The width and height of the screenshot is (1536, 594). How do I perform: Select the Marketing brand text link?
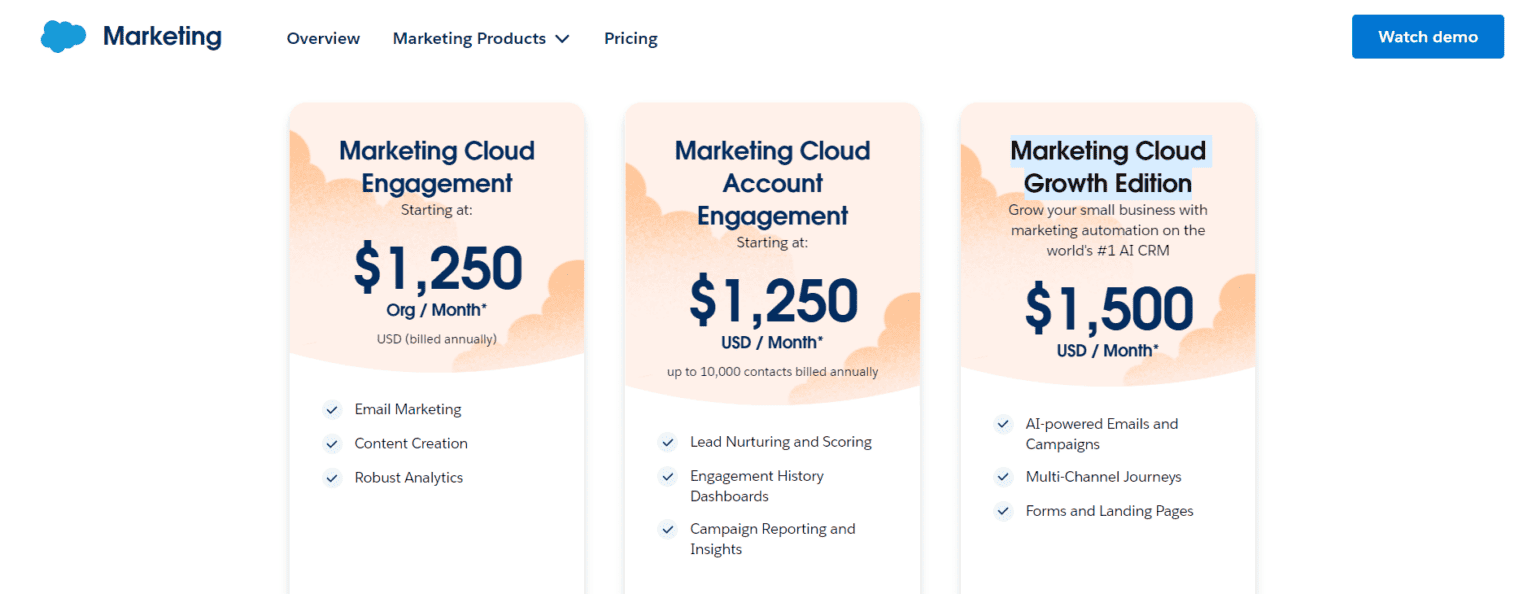[x=162, y=36]
